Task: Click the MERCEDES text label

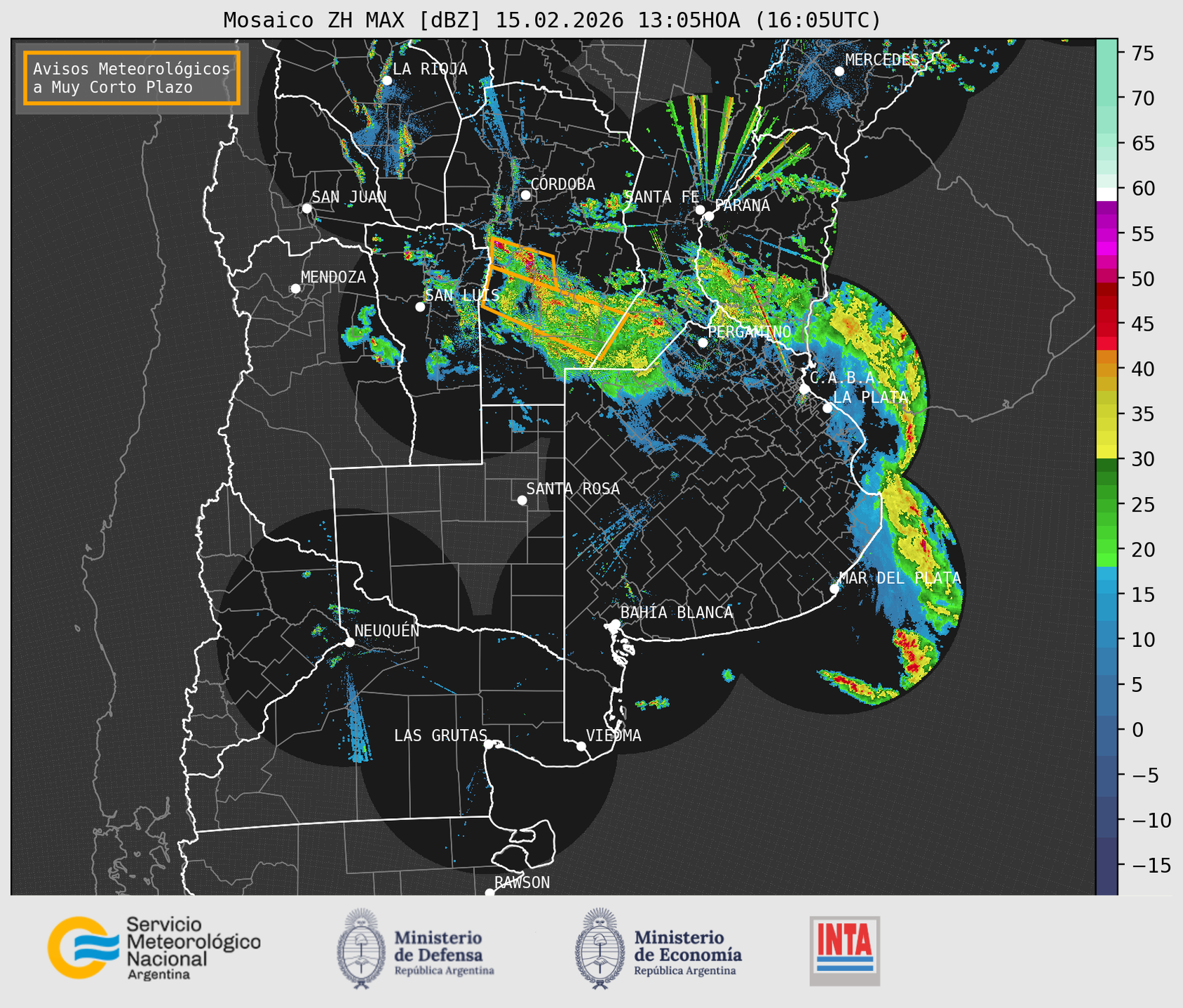Action: [882, 60]
